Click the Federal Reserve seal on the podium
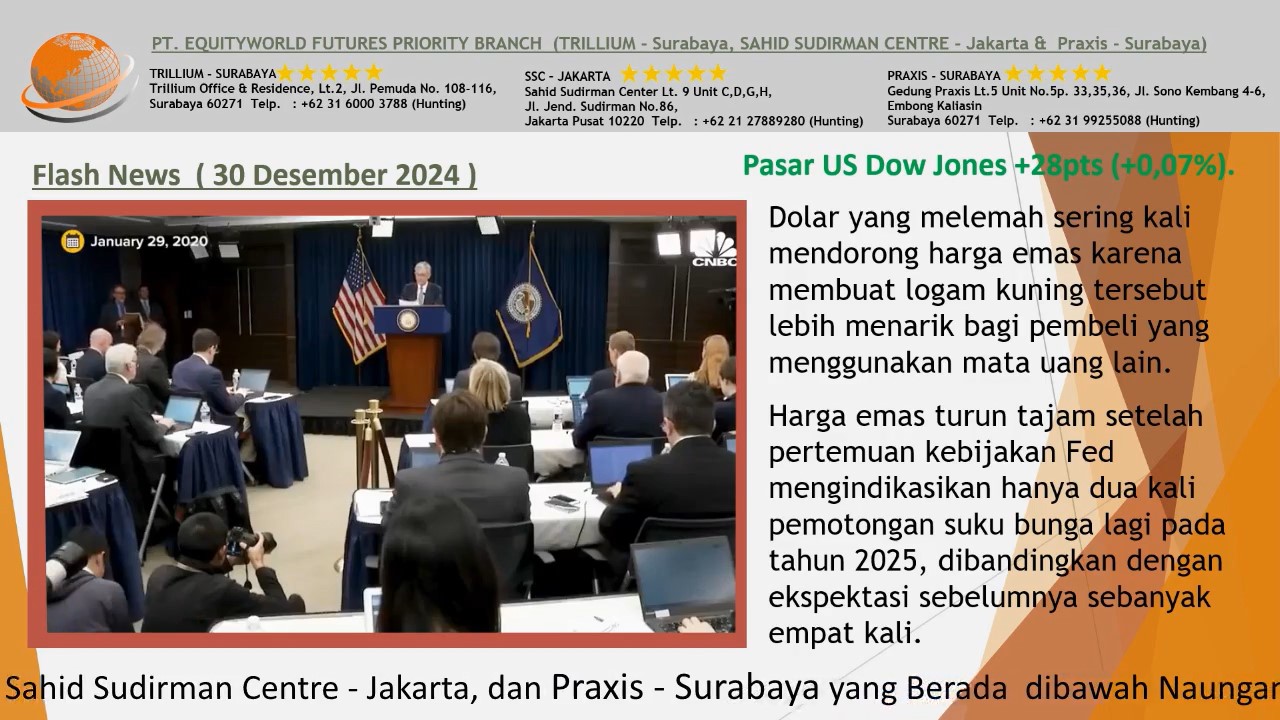 coord(408,320)
